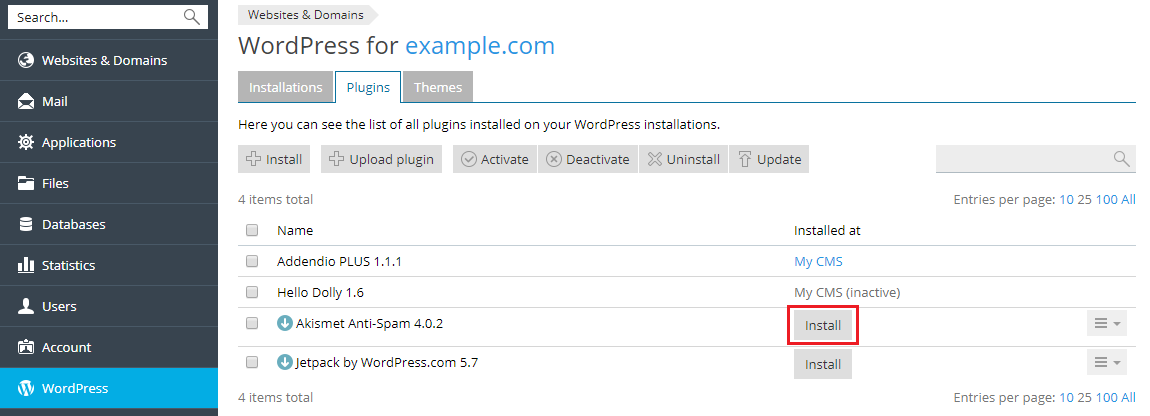Tick the Addendio PLUS 1.1.1 checkbox
Image resolution: width=1150 pixels, height=416 pixels.
pyautogui.click(x=252, y=261)
